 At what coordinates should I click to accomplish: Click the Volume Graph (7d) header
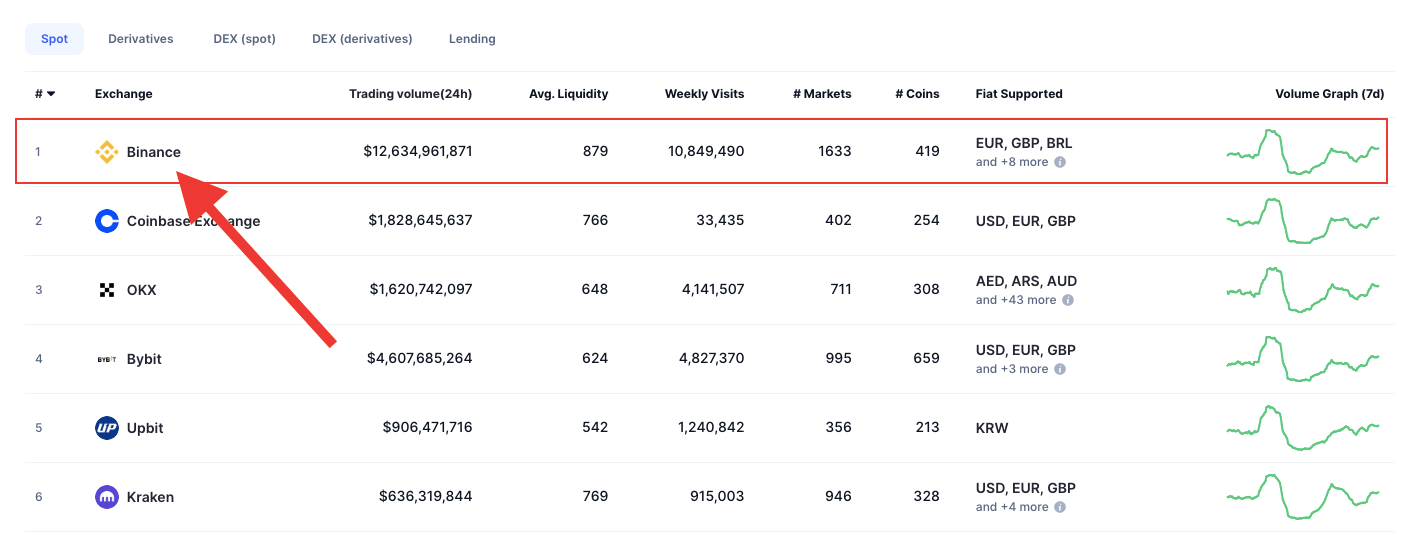1330,94
